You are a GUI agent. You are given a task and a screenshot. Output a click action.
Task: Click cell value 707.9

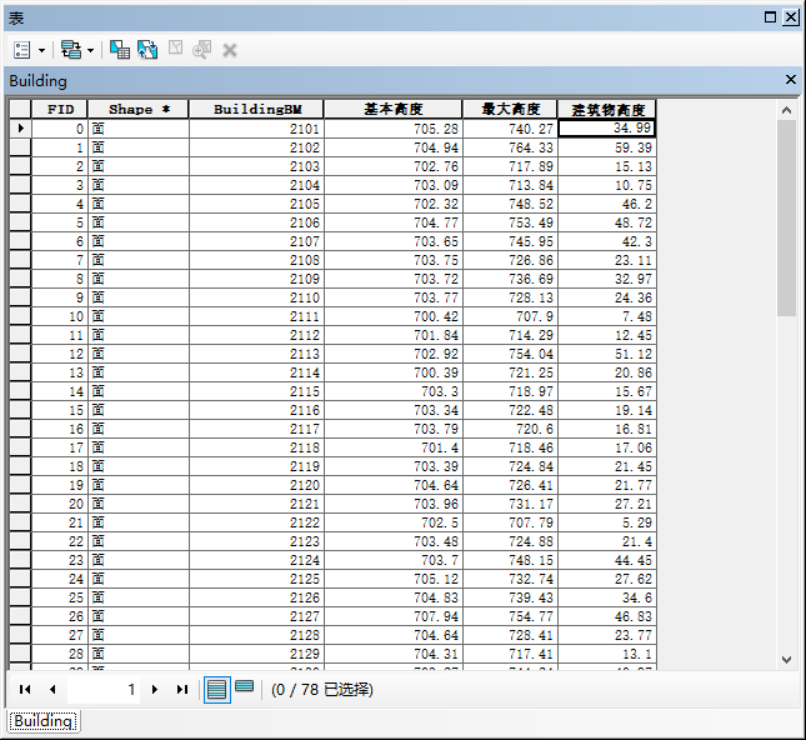[510, 316]
